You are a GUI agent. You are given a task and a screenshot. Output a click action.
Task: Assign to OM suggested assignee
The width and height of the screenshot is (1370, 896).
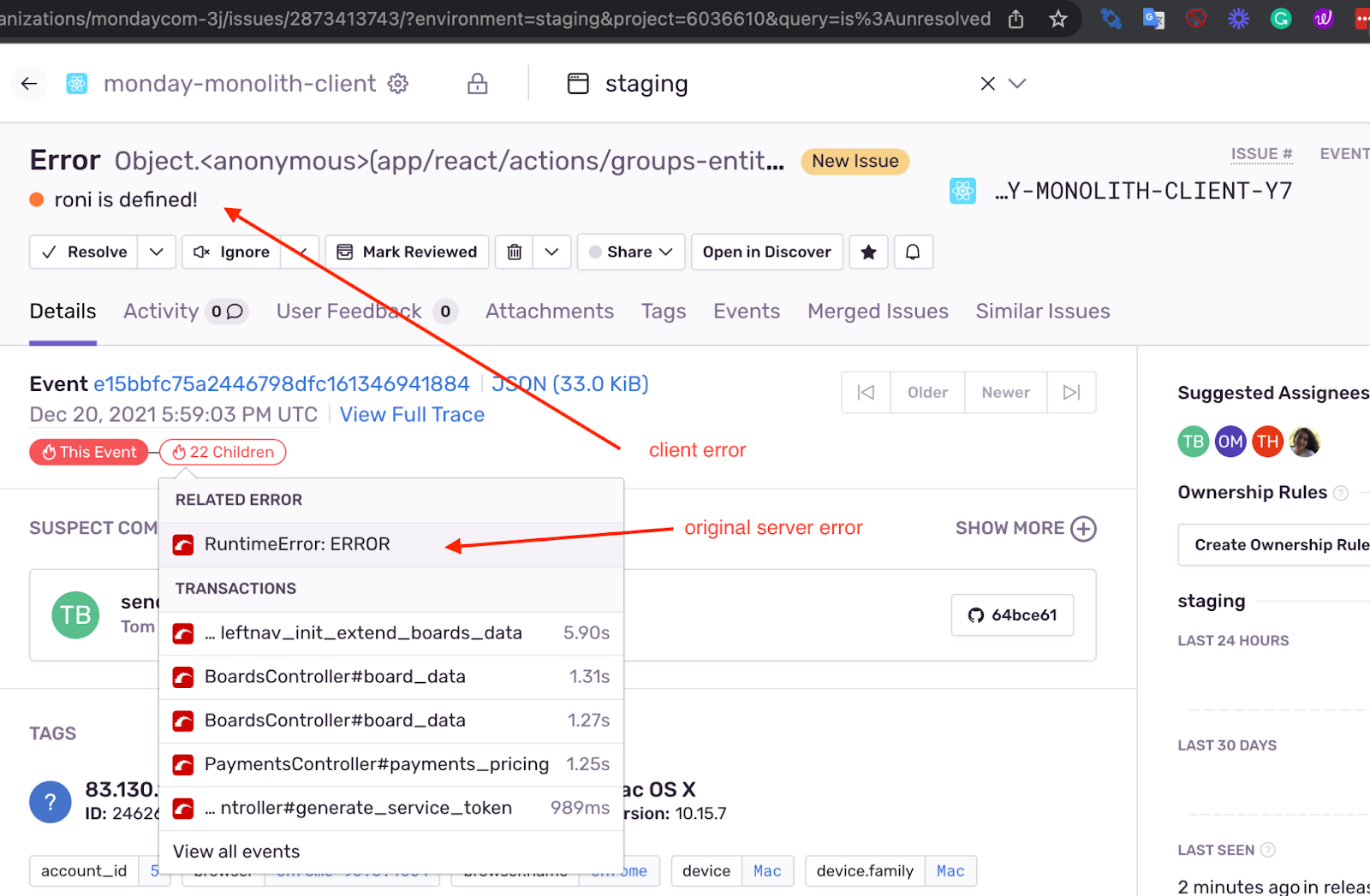(x=1230, y=442)
